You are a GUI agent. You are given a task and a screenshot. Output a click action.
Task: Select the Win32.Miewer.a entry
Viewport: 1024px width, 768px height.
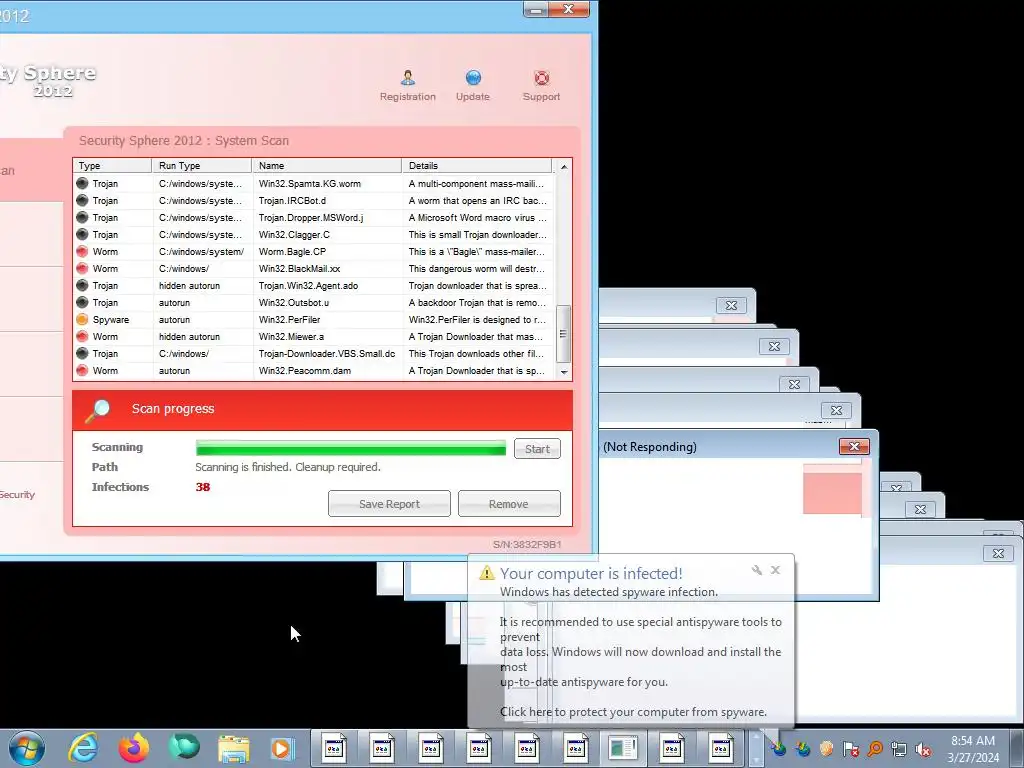pos(313,336)
